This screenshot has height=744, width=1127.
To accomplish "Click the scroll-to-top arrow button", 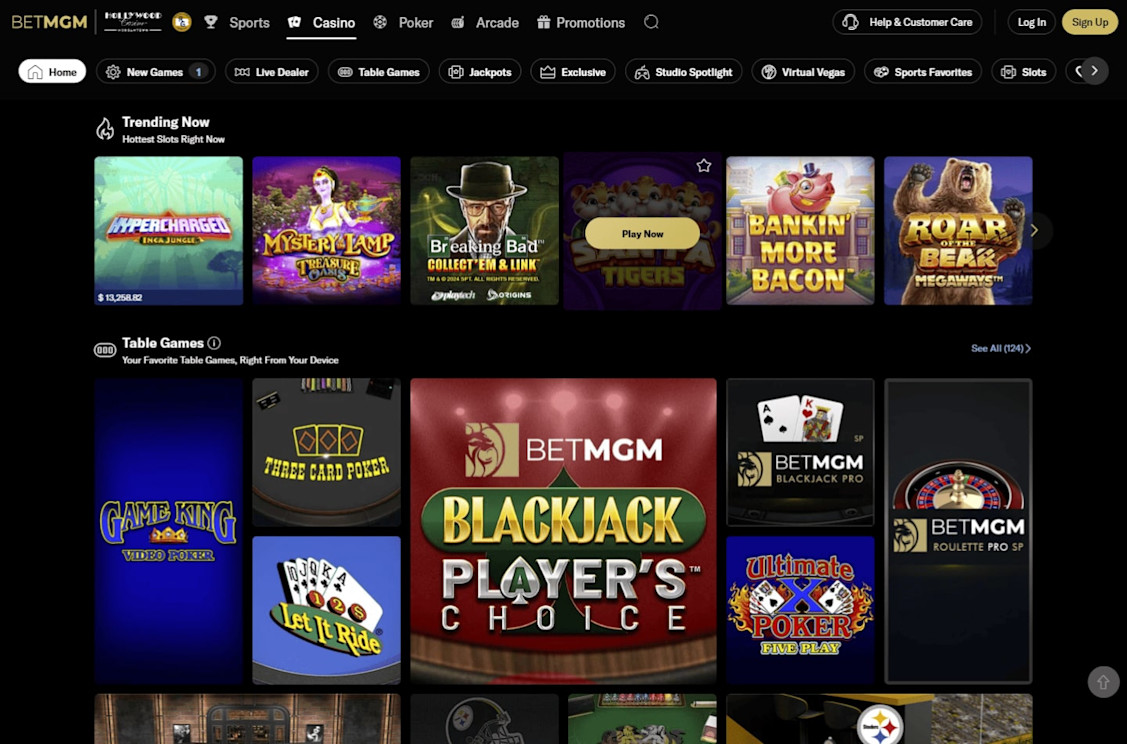I will coord(1103,681).
